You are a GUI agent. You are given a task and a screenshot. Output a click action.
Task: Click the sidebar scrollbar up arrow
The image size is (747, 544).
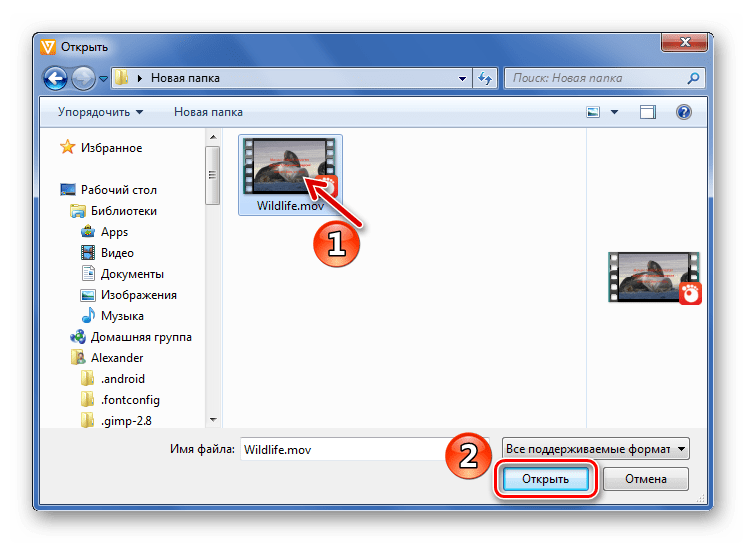(x=213, y=137)
